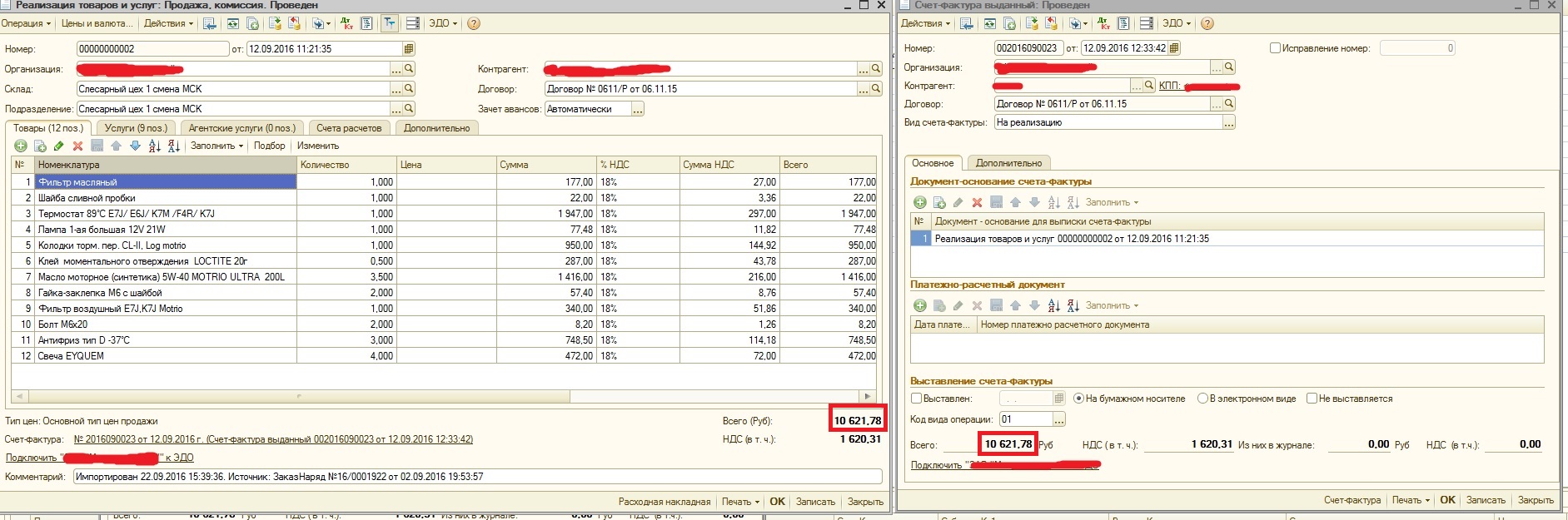Add a payment document row with green plus
Image resolution: width=1568 pixels, height=520 pixels.
[920, 305]
